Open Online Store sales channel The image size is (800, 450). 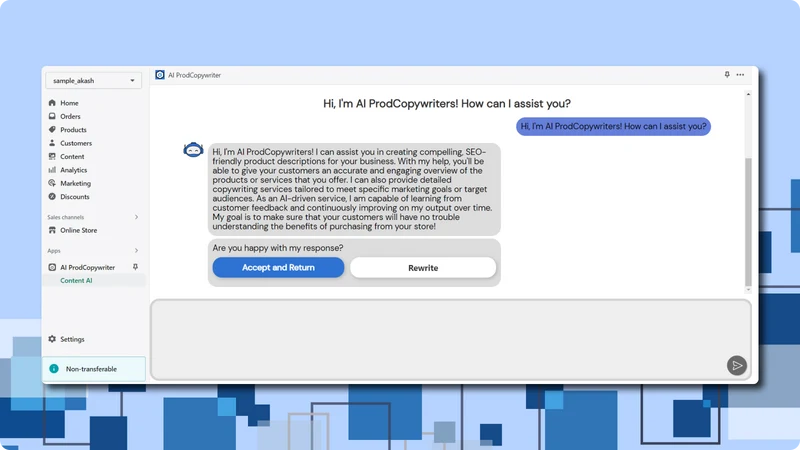(x=79, y=230)
